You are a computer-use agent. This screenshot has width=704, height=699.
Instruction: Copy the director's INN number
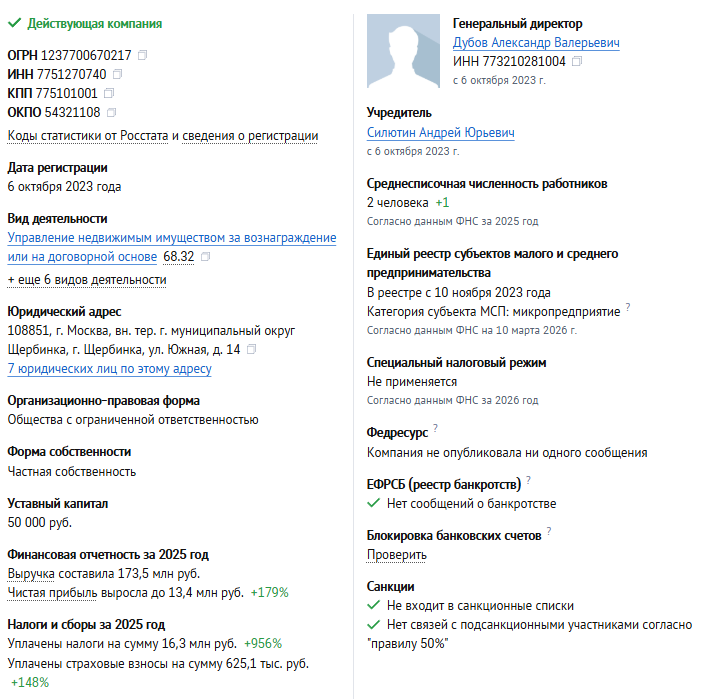pyautogui.click(x=577, y=61)
